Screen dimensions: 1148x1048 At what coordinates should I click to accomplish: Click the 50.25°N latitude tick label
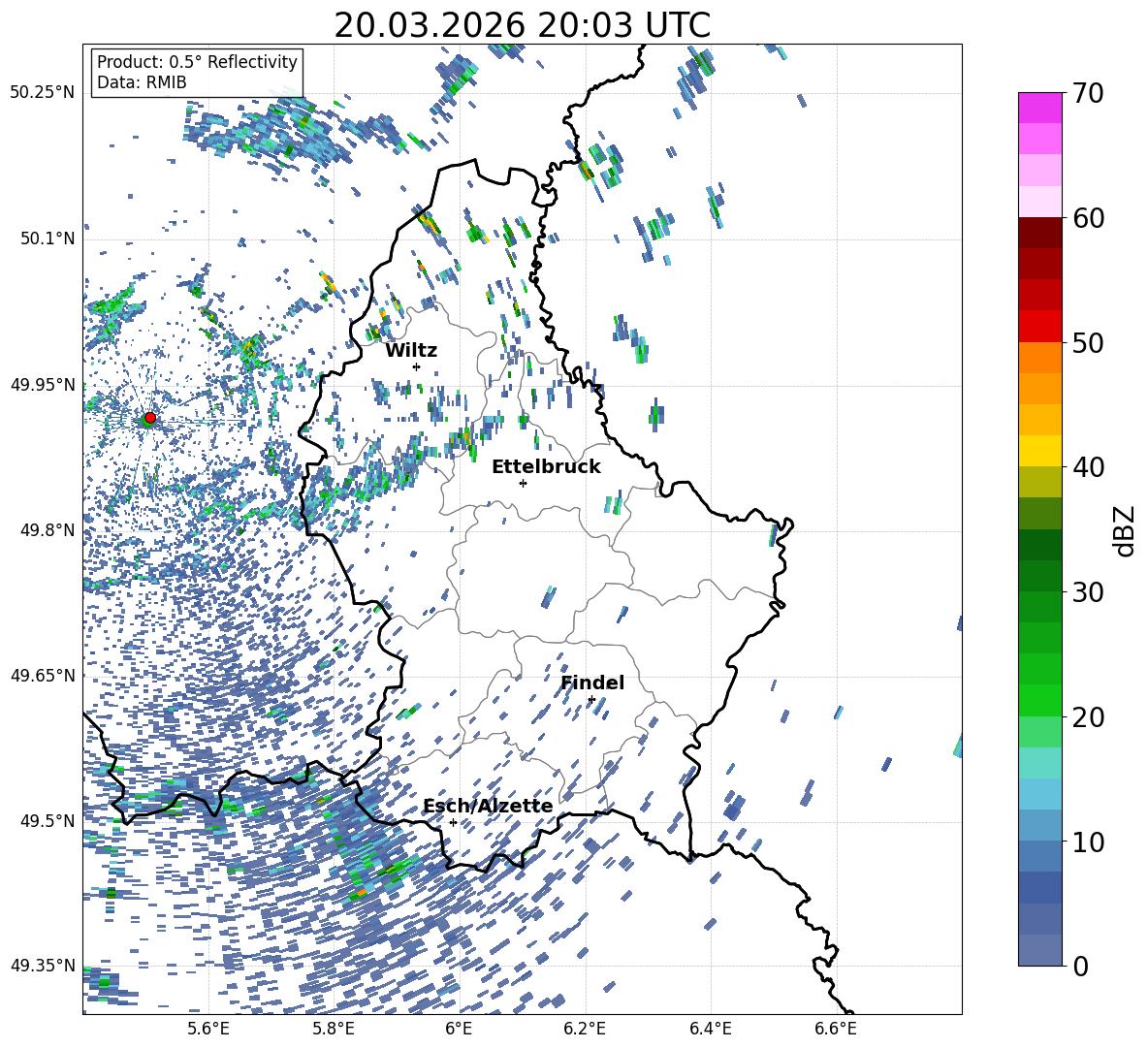[42, 93]
